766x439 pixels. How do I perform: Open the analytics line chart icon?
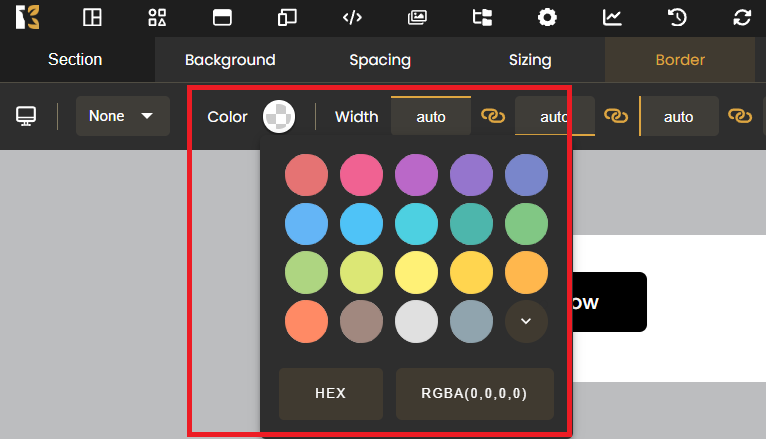pos(612,17)
